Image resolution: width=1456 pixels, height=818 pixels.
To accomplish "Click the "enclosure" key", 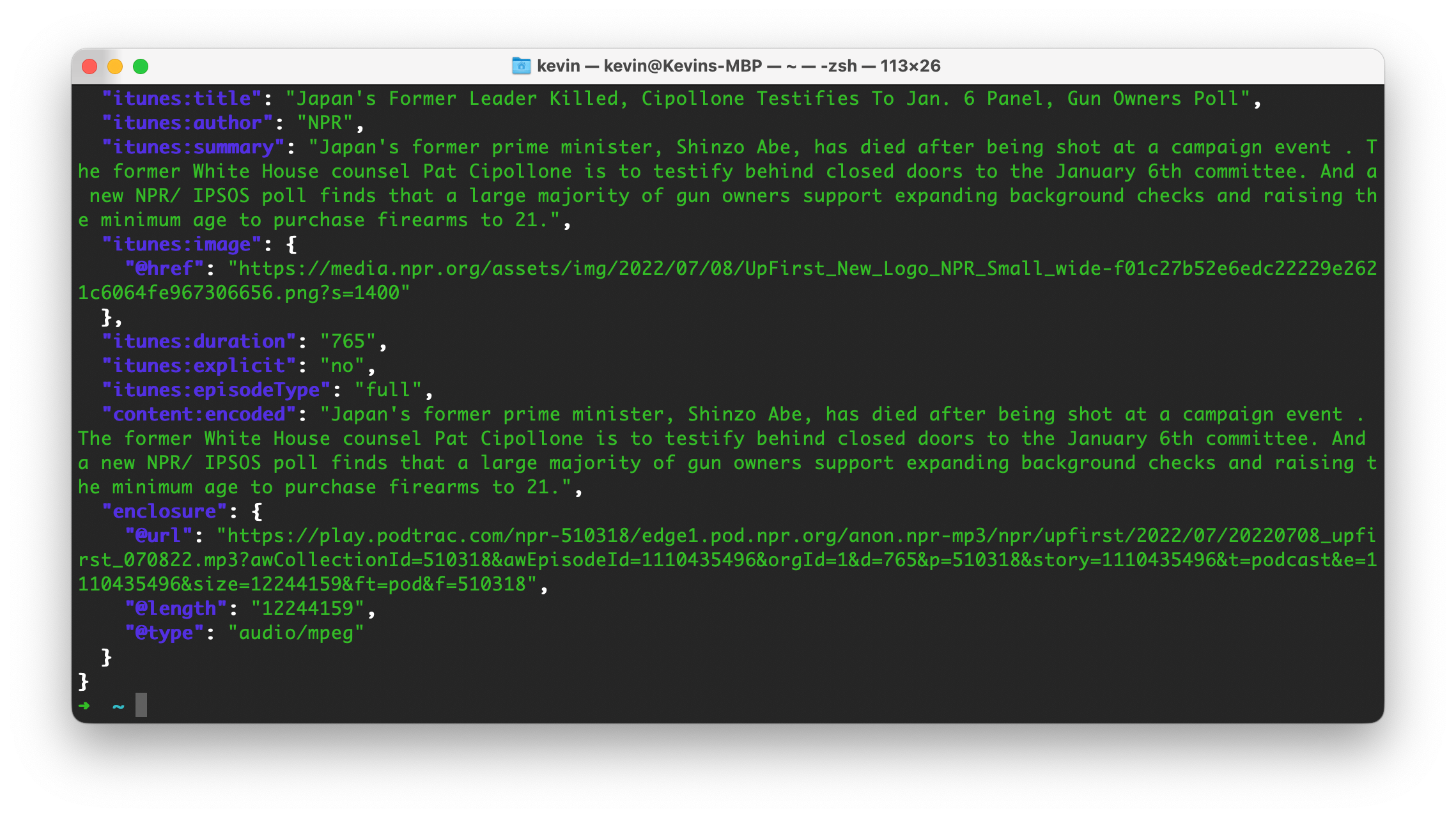I will [165, 511].
